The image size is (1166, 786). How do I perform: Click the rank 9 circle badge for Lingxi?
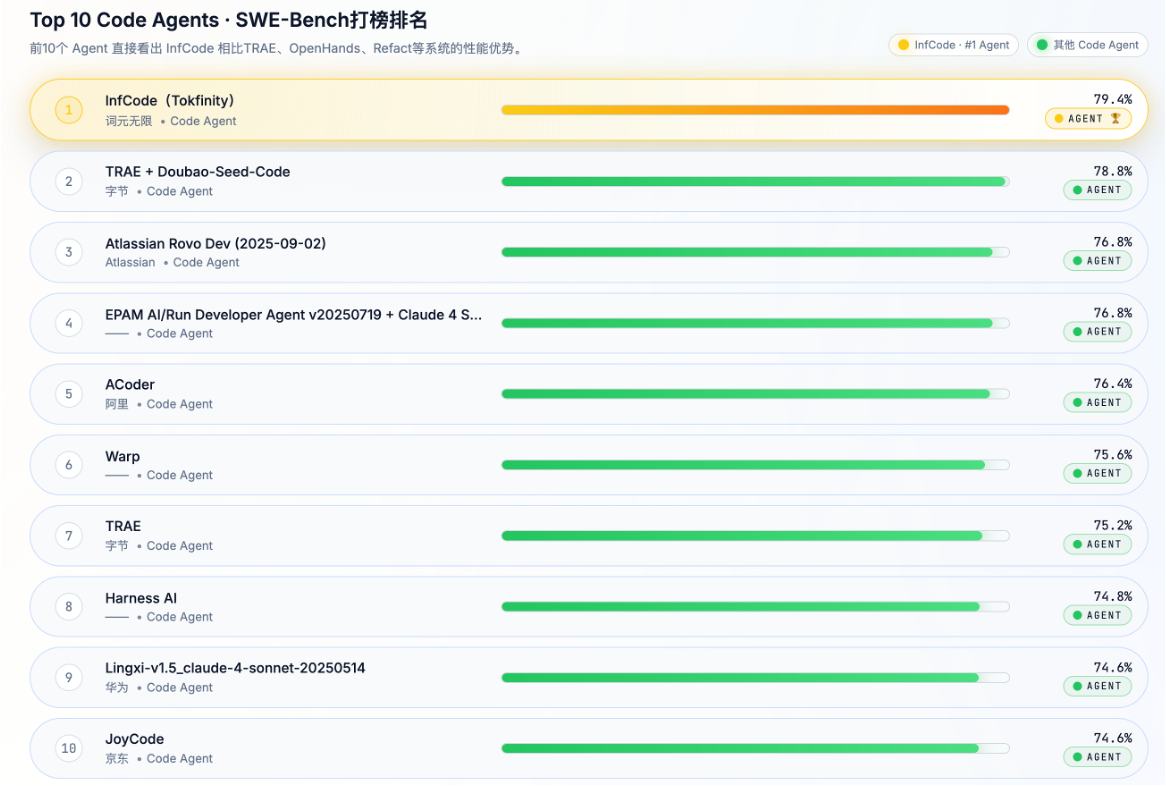68,677
